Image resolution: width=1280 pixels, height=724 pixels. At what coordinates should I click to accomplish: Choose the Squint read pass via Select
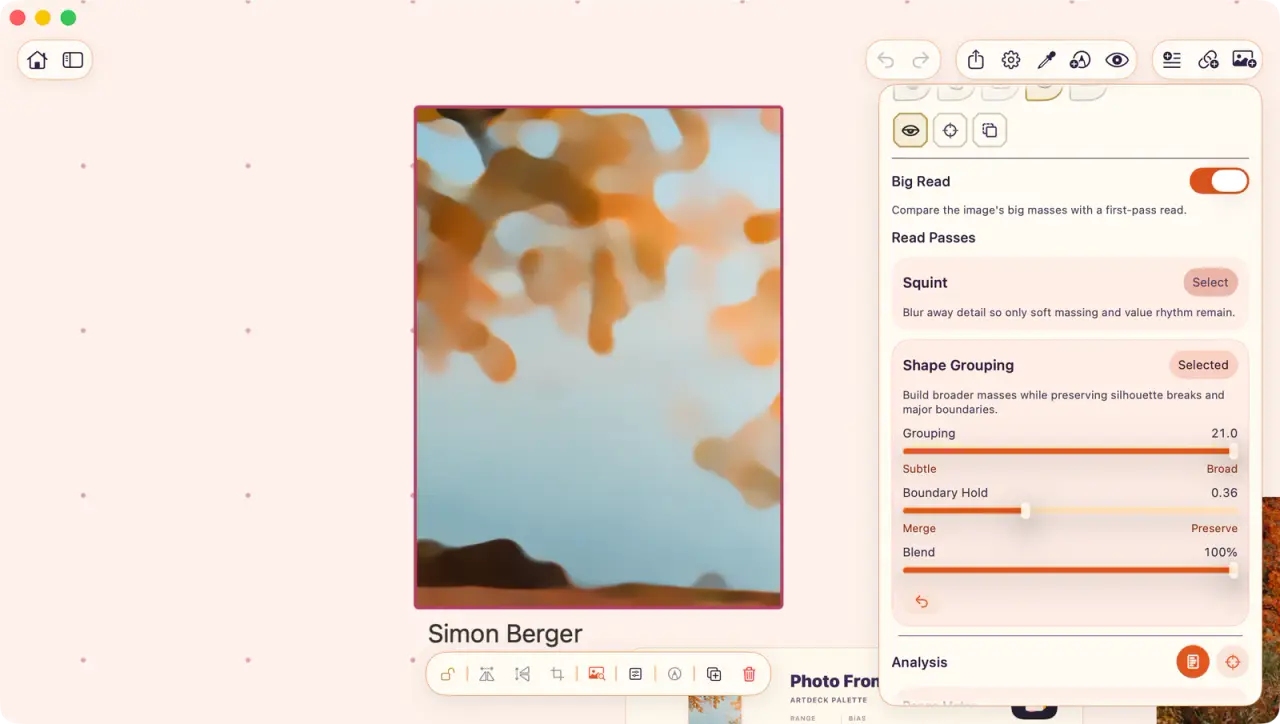pyautogui.click(x=1210, y=283)
